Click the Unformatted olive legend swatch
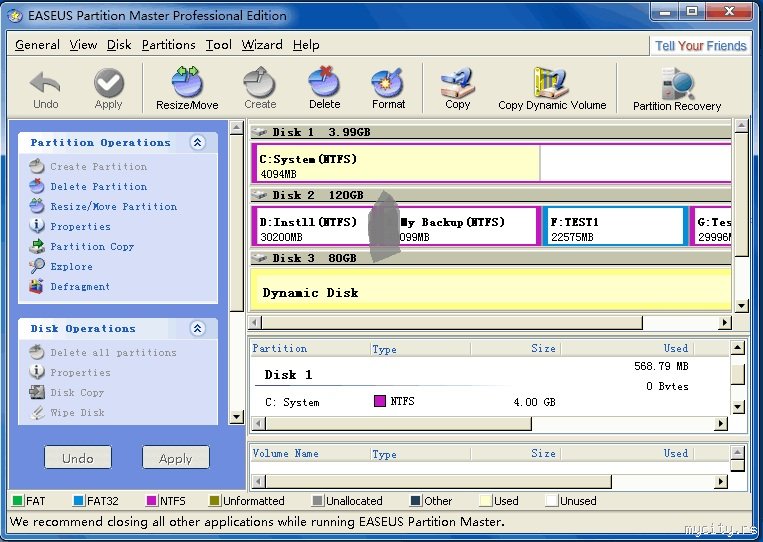The image size is (763, 542). click(214, 501)
